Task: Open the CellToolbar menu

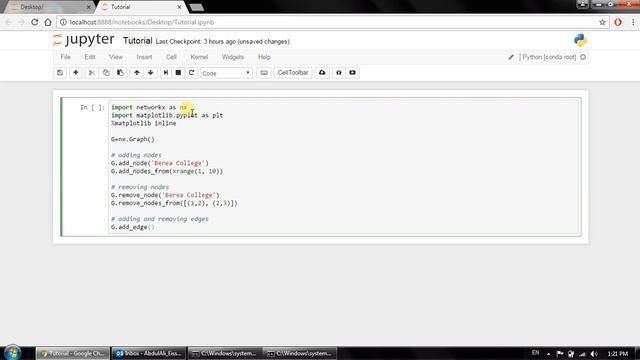Action: click(293, 73)
